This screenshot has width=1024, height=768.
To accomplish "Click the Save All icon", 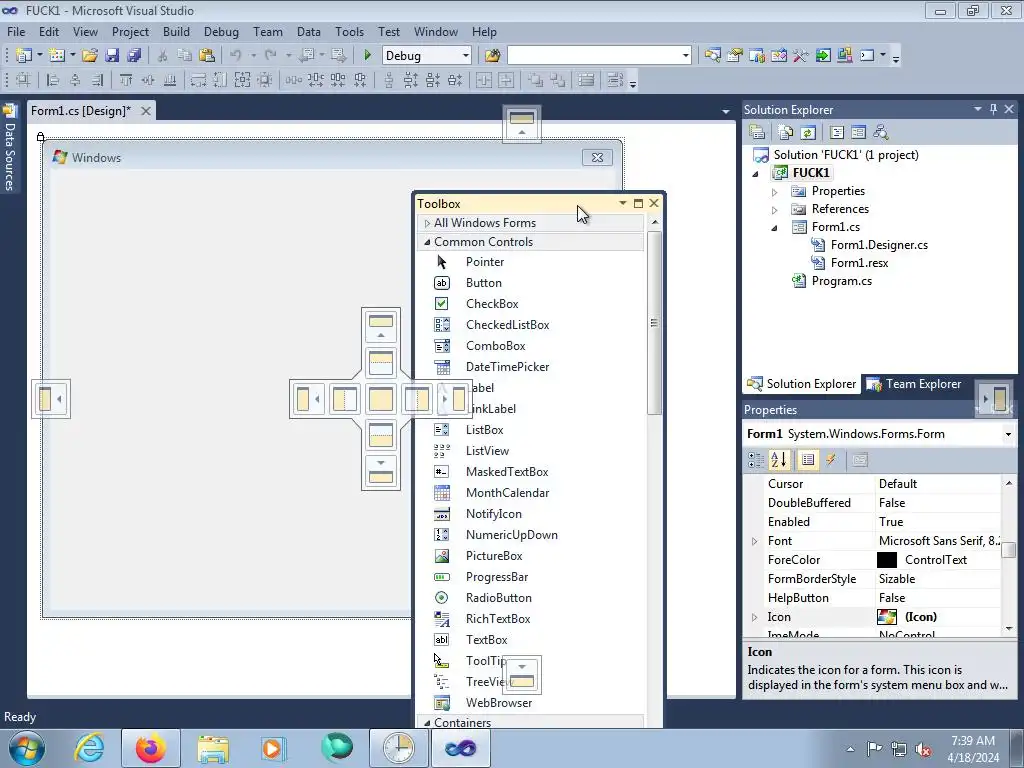I will pyautogui.click(x=135, y=56).
